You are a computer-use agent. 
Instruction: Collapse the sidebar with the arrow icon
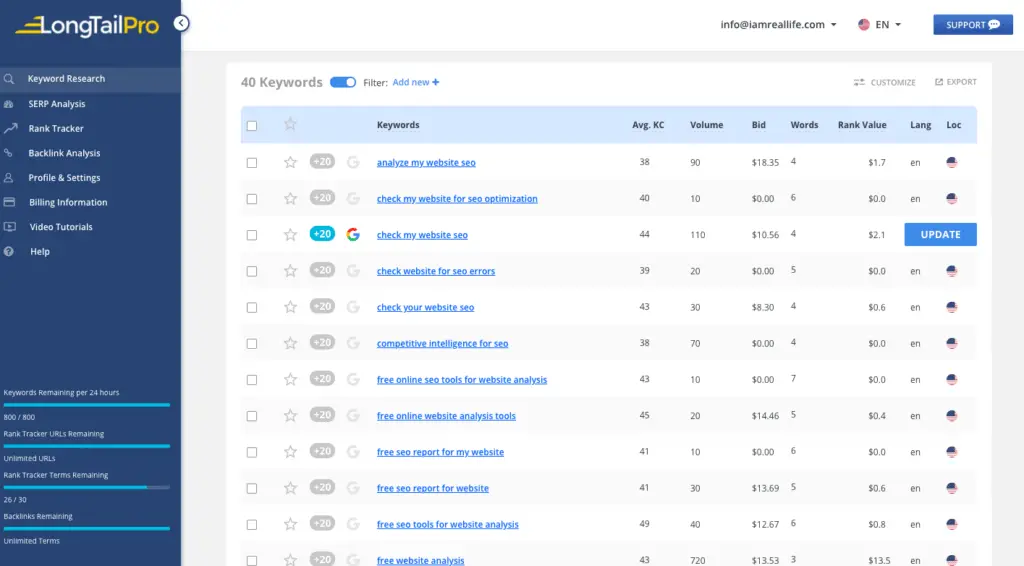[x=181, y=24]
